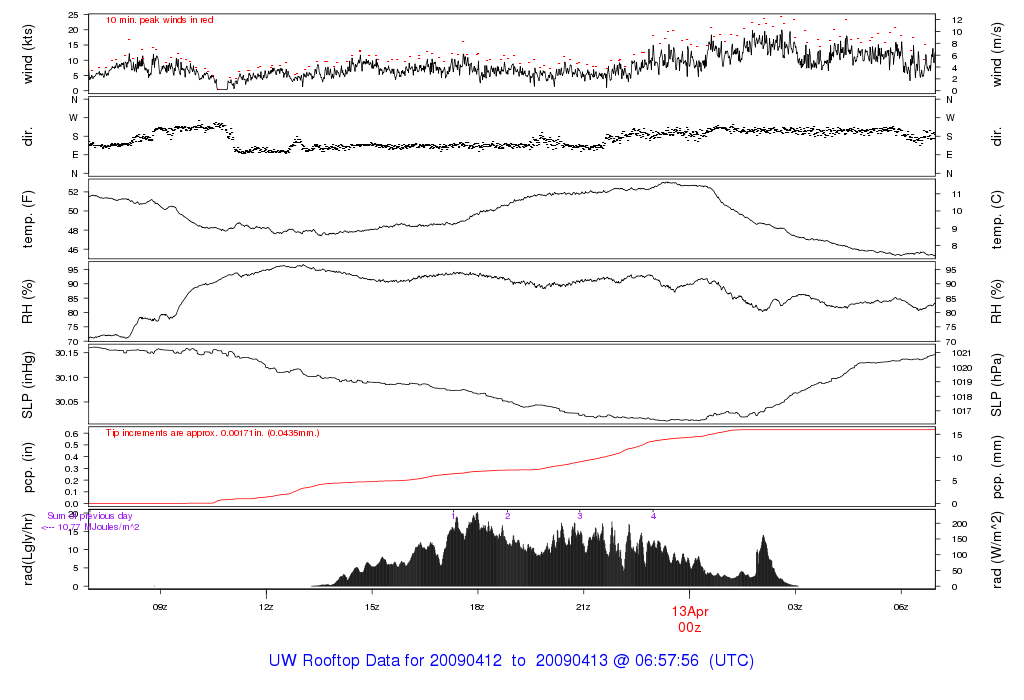Click the '12z' time axis label
Screen dimensions: 1024x700
point(266,607)
